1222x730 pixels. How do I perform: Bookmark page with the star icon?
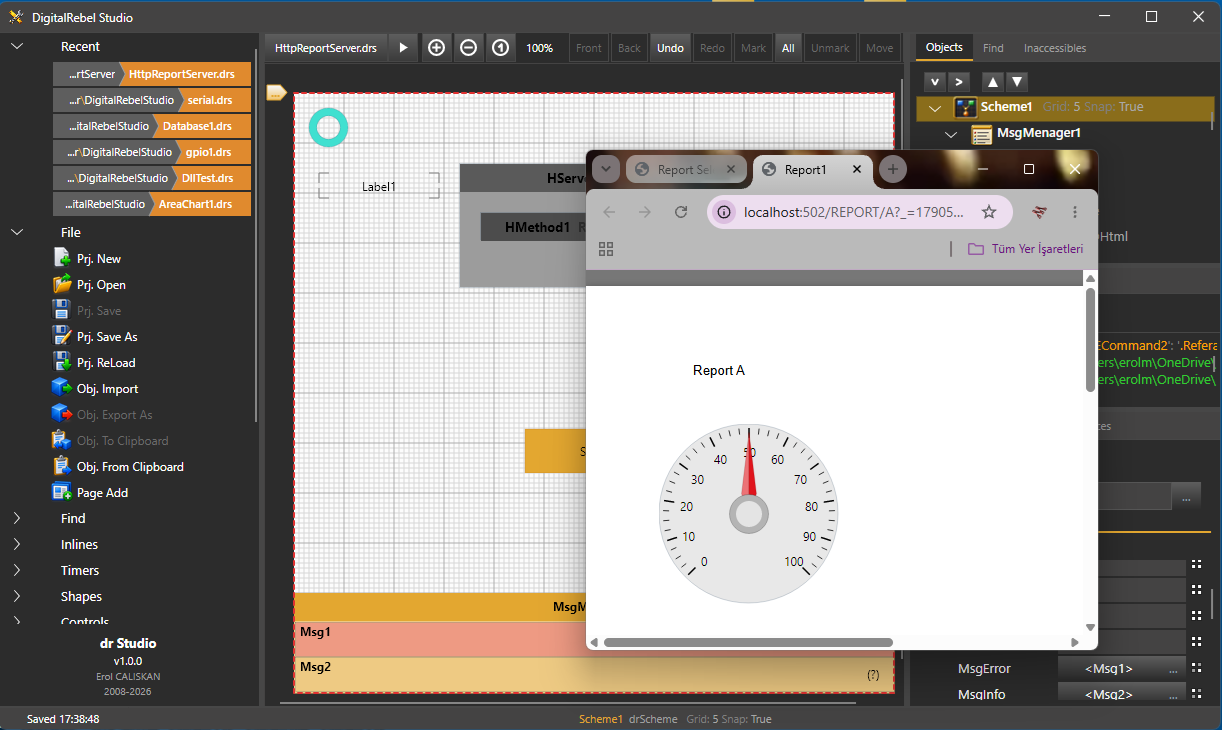989,212
